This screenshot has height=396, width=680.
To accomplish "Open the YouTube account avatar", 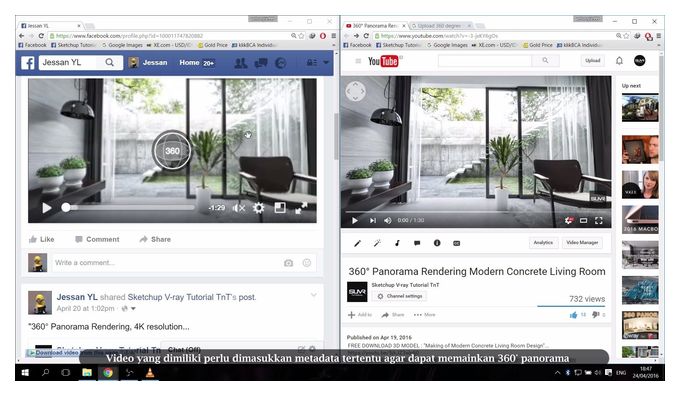I will coord(640,61).
